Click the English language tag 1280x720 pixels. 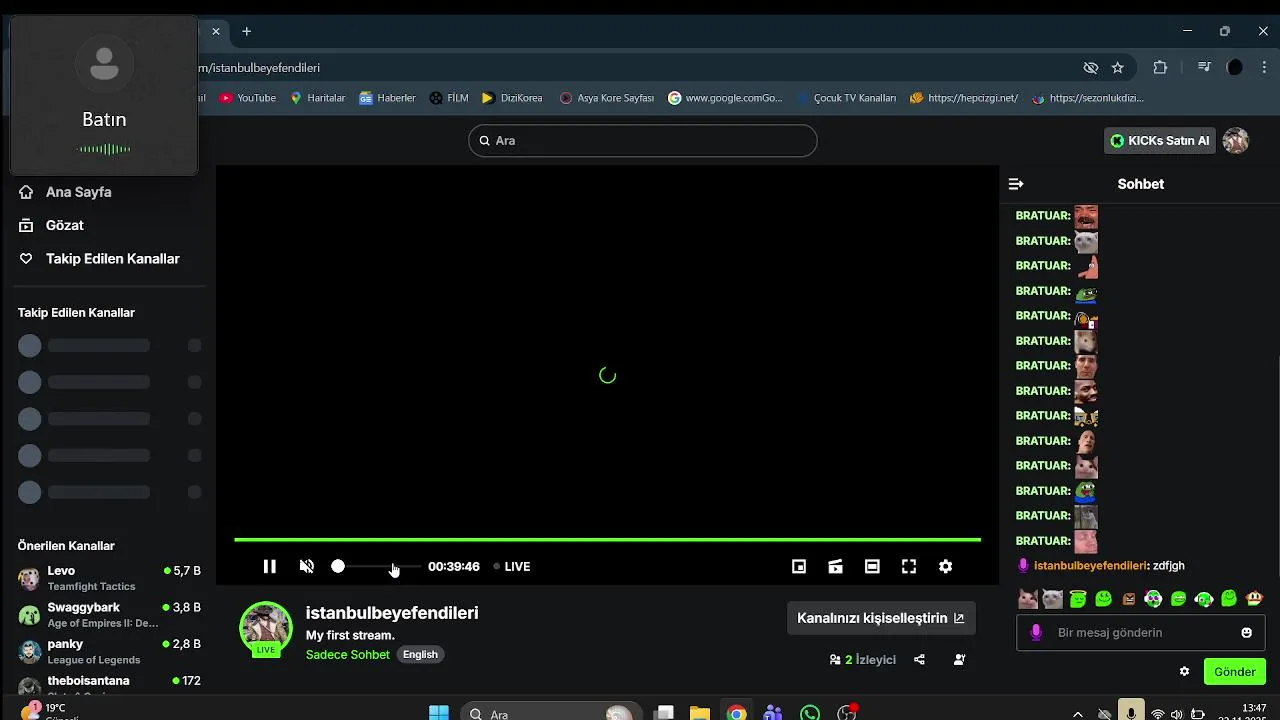pyautogui.click(x=420, y=654)
